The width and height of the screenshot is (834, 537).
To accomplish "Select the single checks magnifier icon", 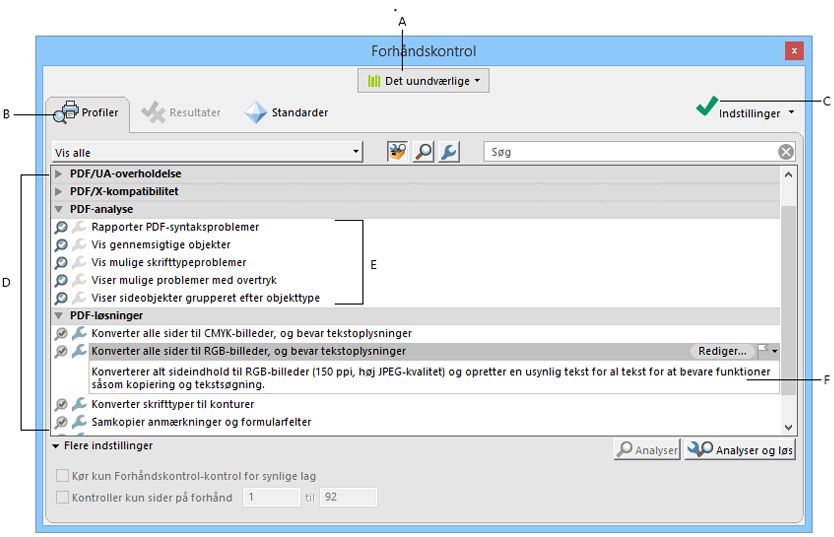I will click(x=423, y=152).
